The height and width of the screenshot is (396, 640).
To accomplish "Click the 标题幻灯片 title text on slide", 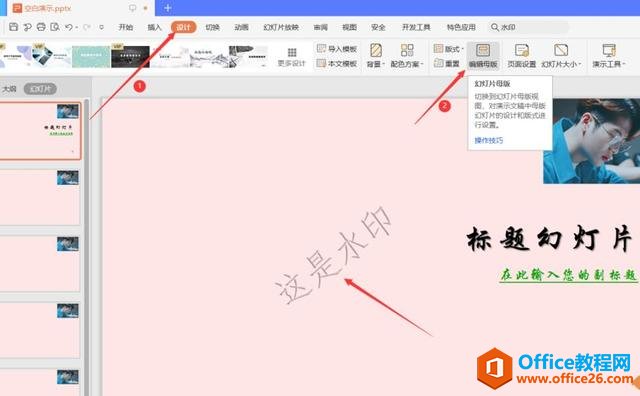I will 549,239.
